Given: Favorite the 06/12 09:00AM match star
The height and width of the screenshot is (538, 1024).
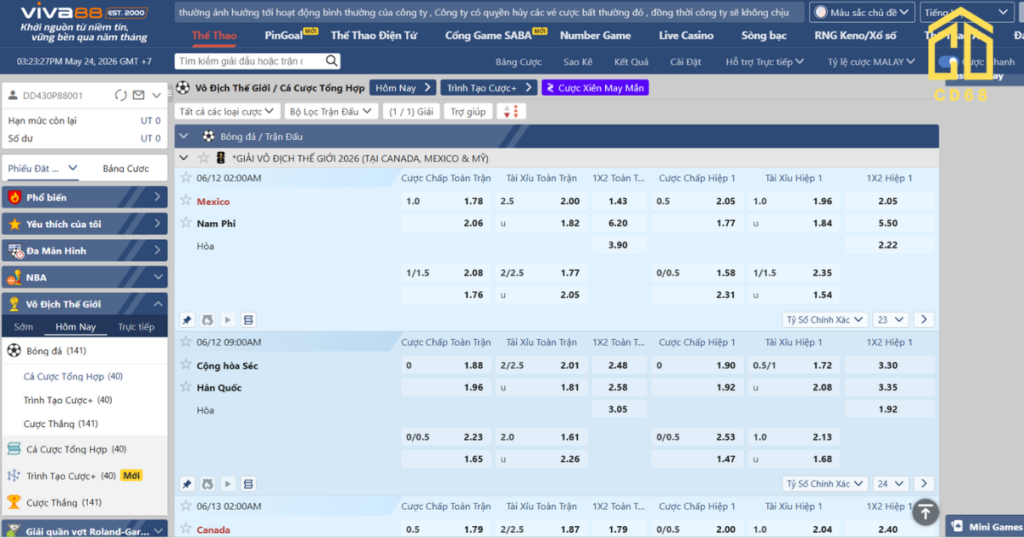Looking at the screenshot, I should click(x=186, y=341).
